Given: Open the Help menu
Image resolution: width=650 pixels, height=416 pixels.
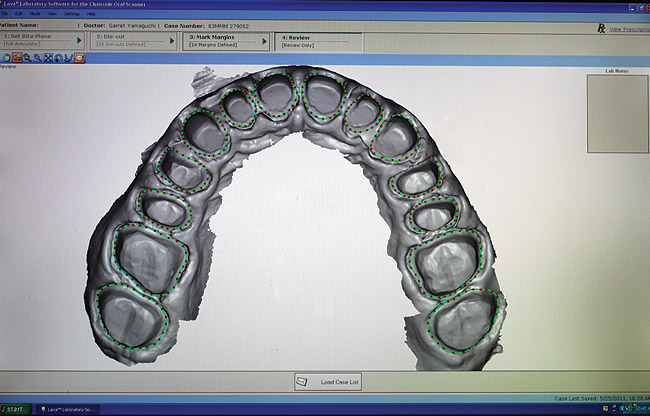Looking at the screenshot, I should click(x=91, y=14).
